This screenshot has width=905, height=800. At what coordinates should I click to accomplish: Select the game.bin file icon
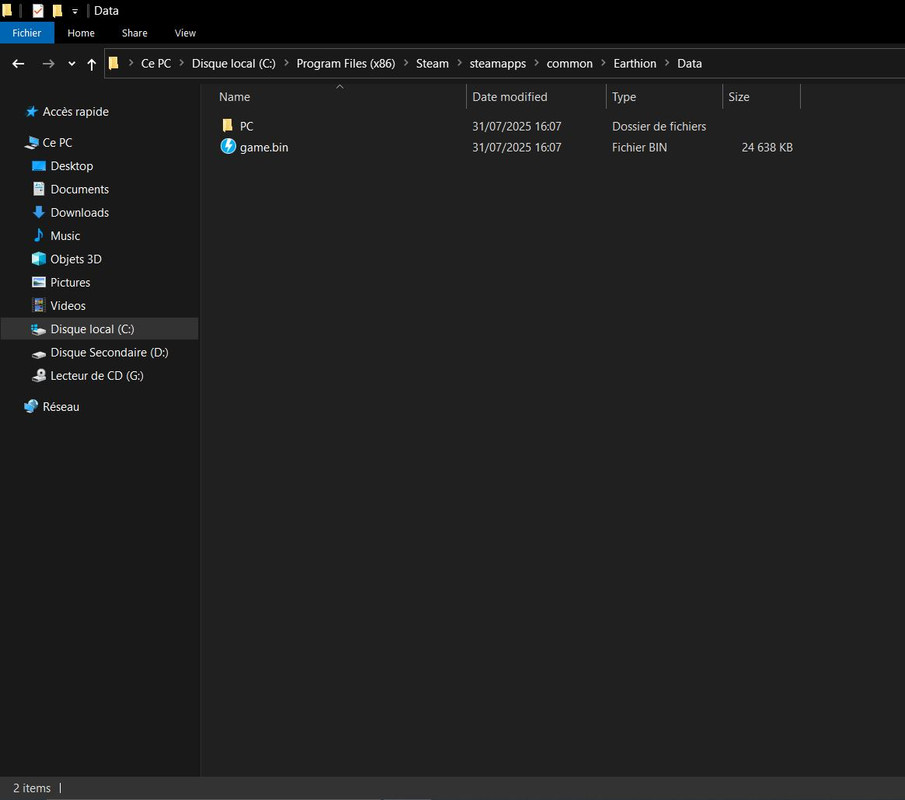228,147
